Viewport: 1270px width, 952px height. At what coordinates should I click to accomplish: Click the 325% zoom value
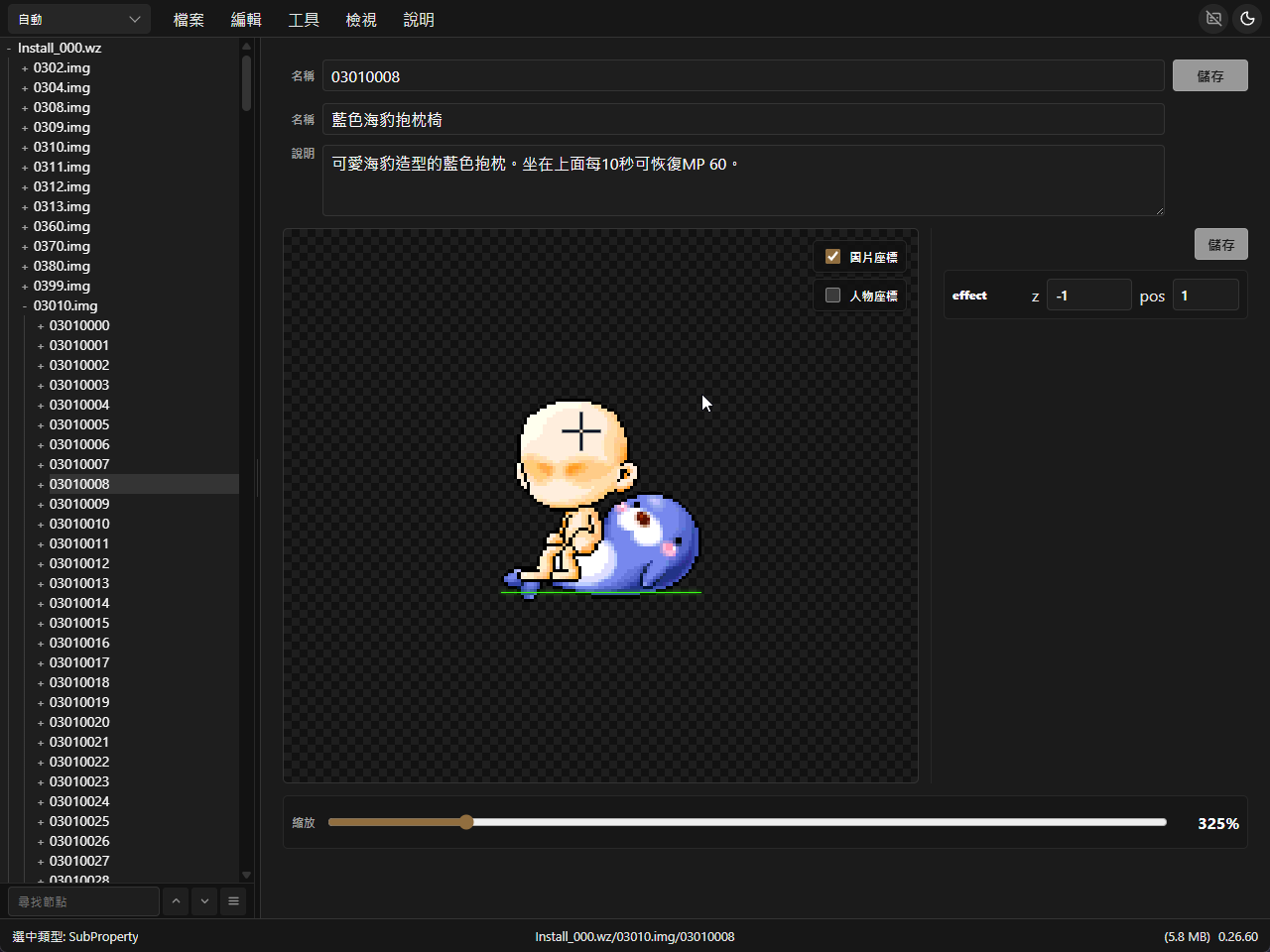pos(1218,823)
